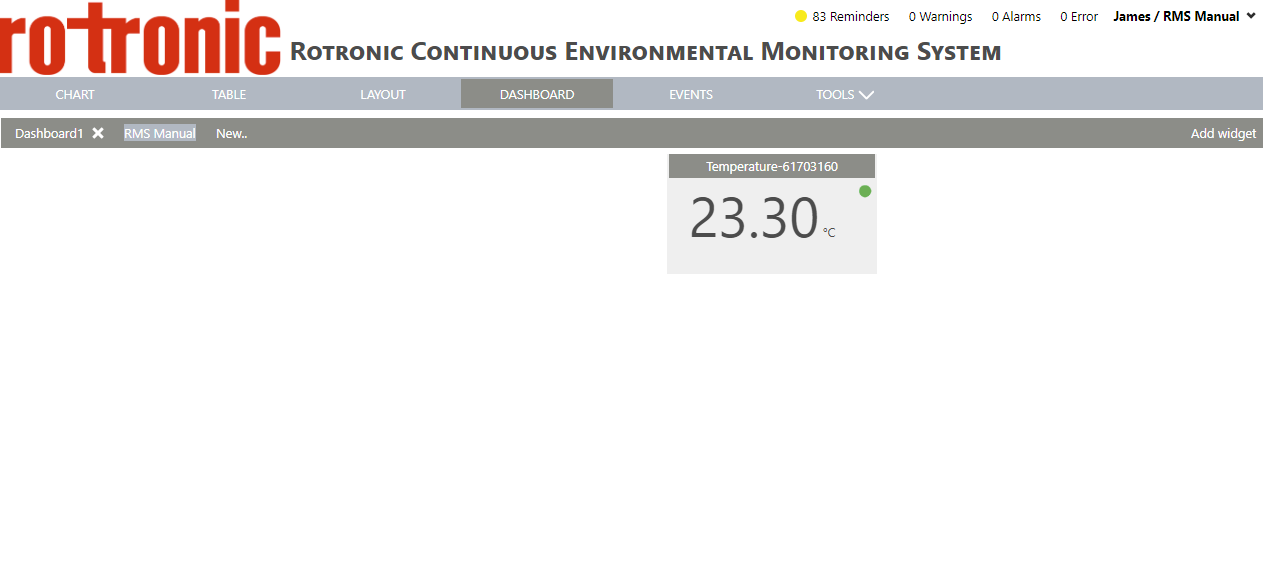Go to the EVENTS tab
Viewport: 1263px width, 582px height.
tap(691, 94)
